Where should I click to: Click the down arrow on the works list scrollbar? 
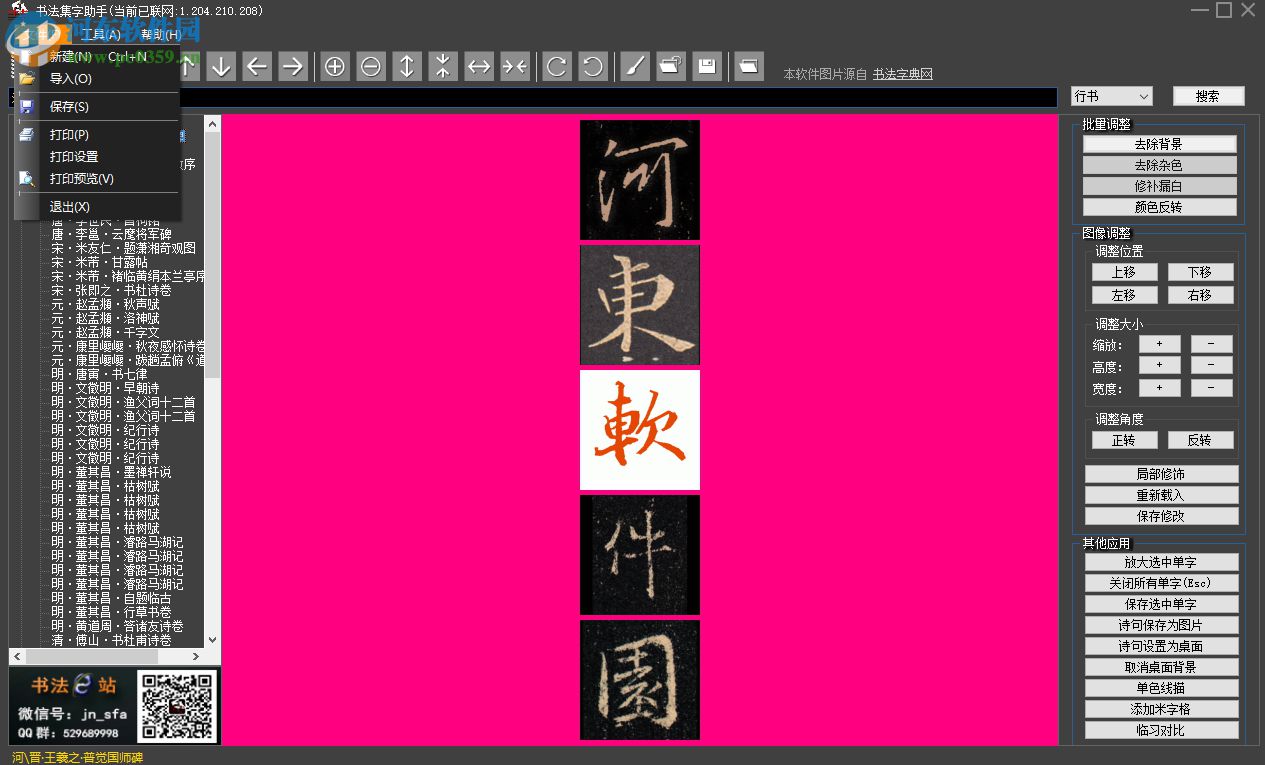[211, 639]
